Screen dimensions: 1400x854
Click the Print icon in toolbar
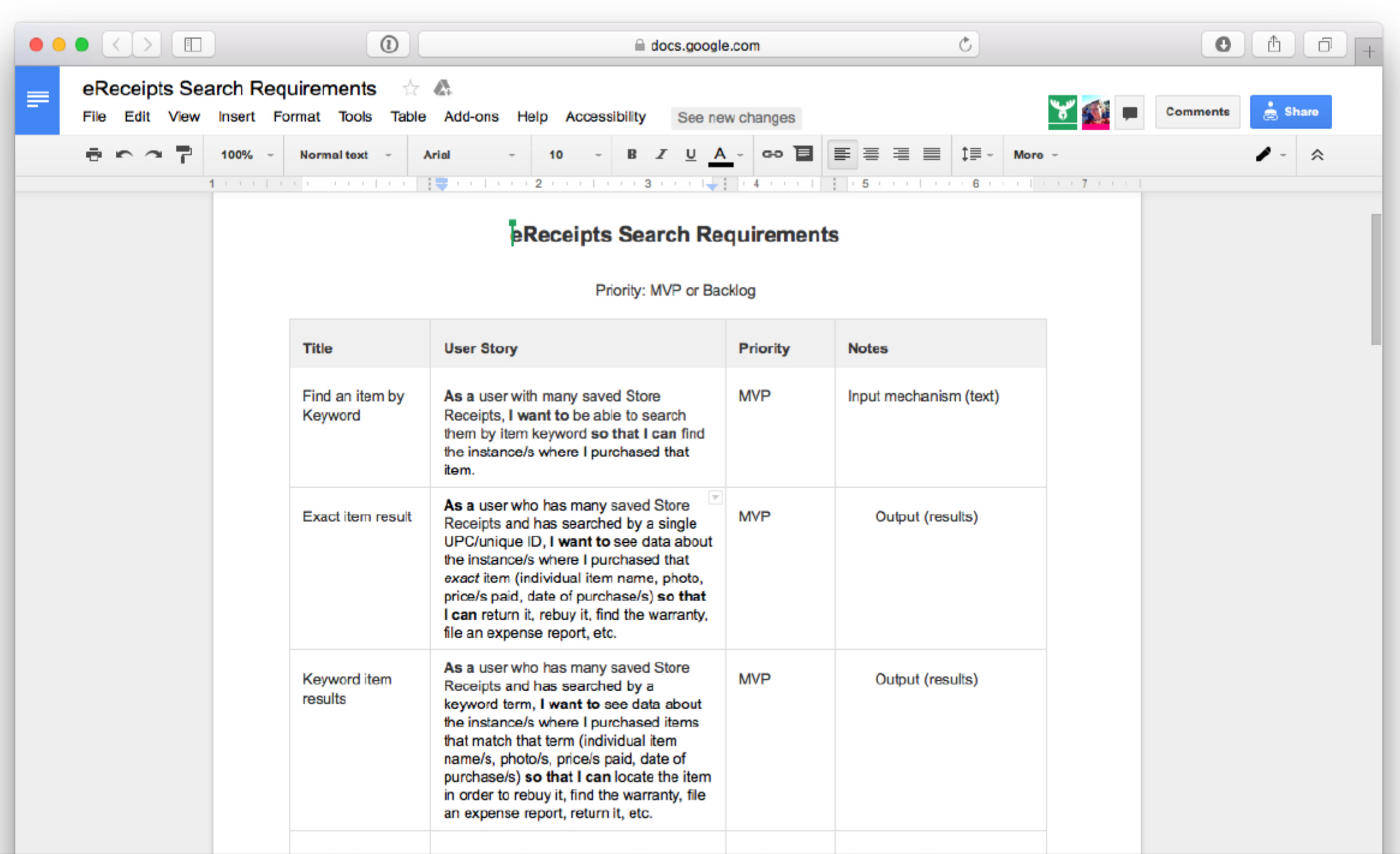point(94,155)
